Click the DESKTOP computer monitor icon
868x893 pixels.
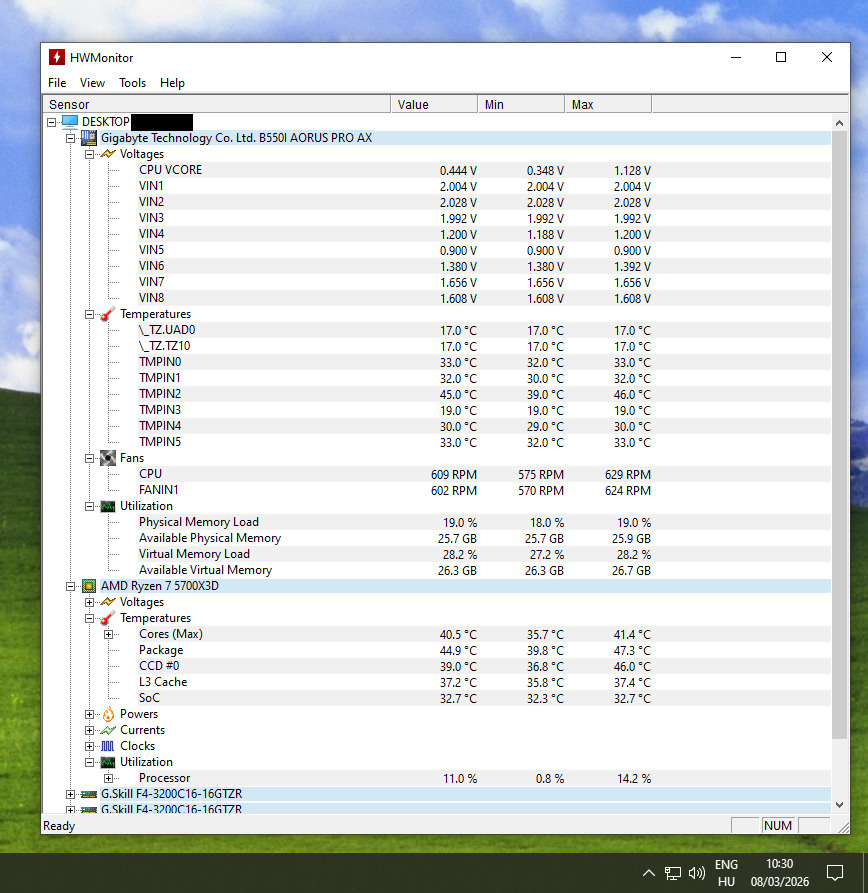(x=70, y=122)
